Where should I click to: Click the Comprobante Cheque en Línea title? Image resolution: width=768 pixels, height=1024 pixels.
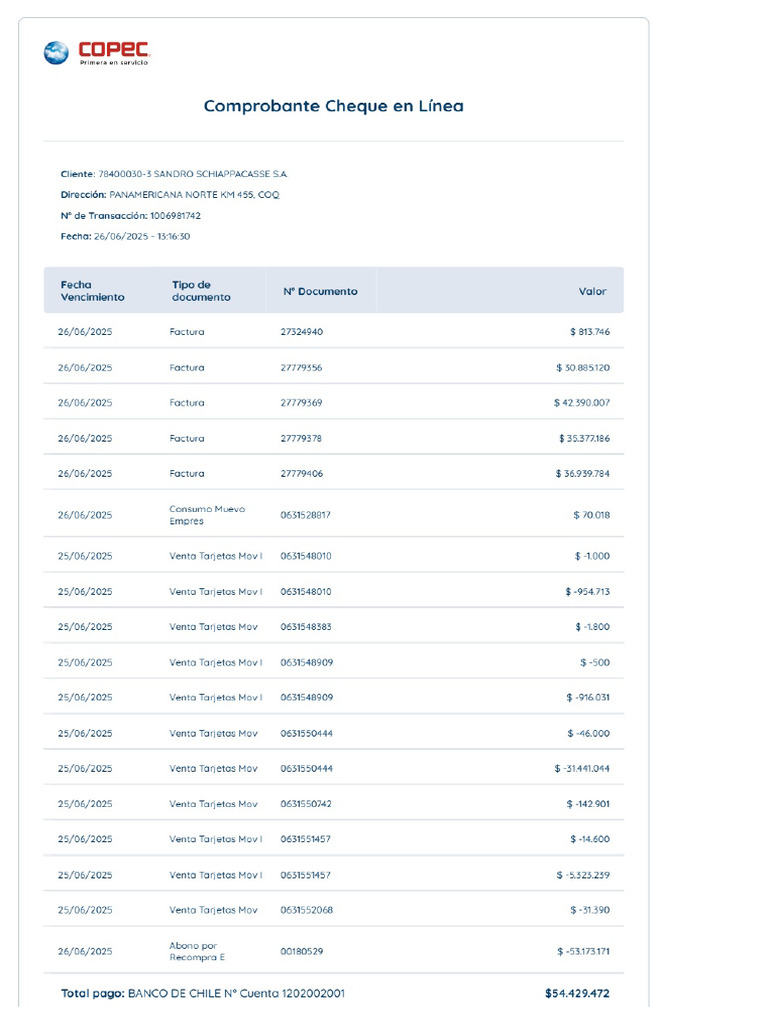tap(333, 105)
